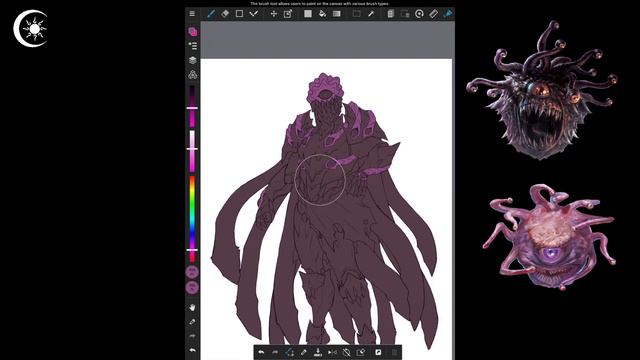Flip canvas horizontally icon
This screenshot has height=360, width=640.
332,352
